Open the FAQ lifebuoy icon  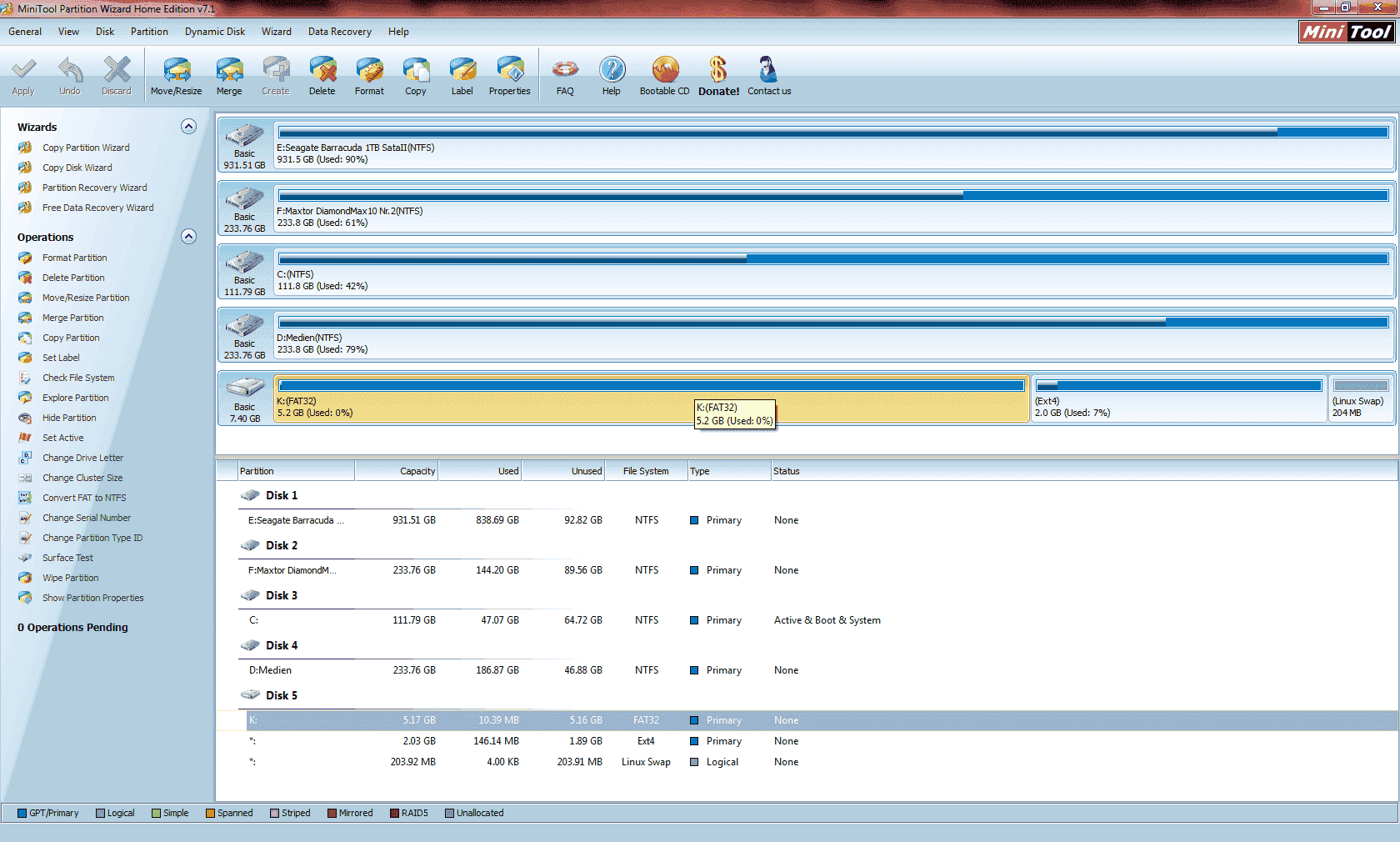click(565, 69)
